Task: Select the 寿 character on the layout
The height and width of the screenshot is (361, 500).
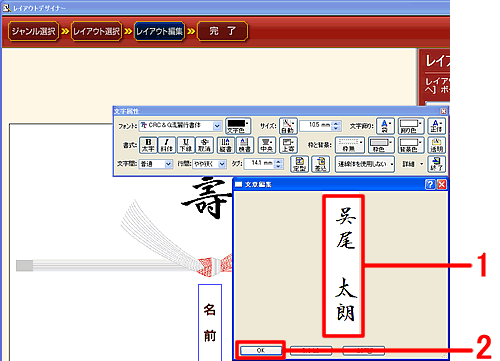Action: (207, 198)
